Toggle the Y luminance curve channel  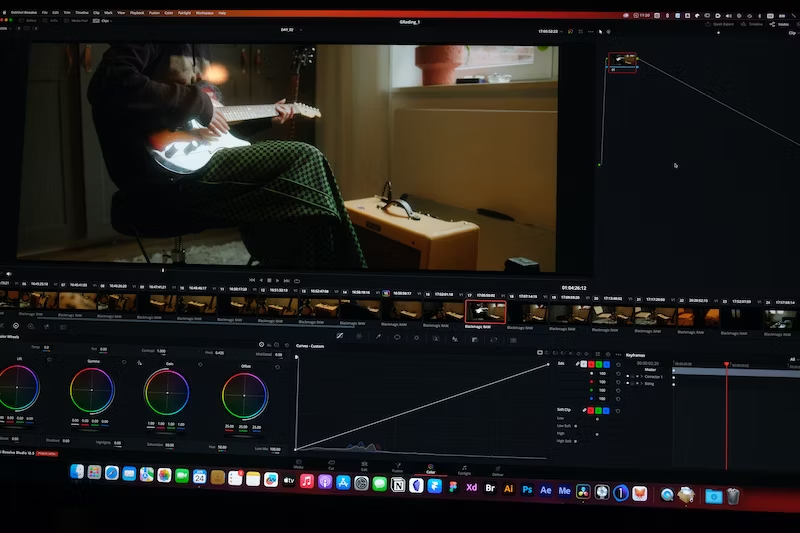[x=584, y=364]
